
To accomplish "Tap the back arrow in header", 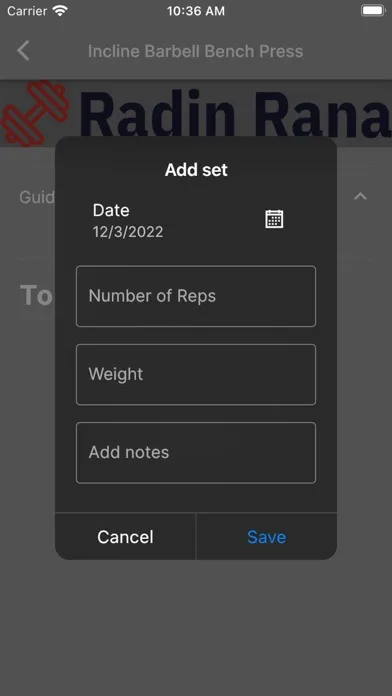I will (23, 50).
